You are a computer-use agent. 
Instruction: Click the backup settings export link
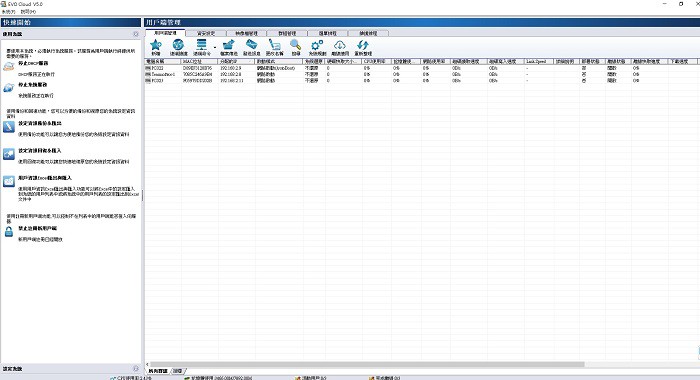point(40,123)
